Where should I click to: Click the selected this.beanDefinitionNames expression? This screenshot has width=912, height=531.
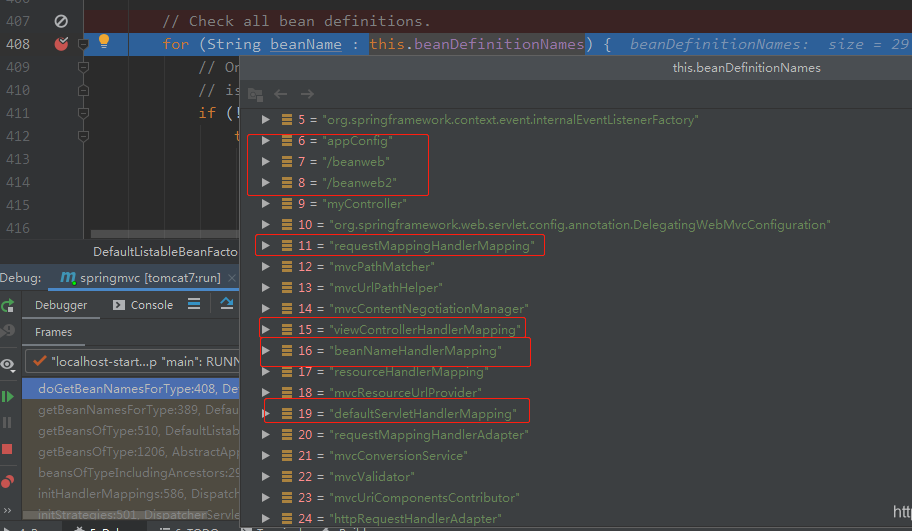[x=476, y=44]
